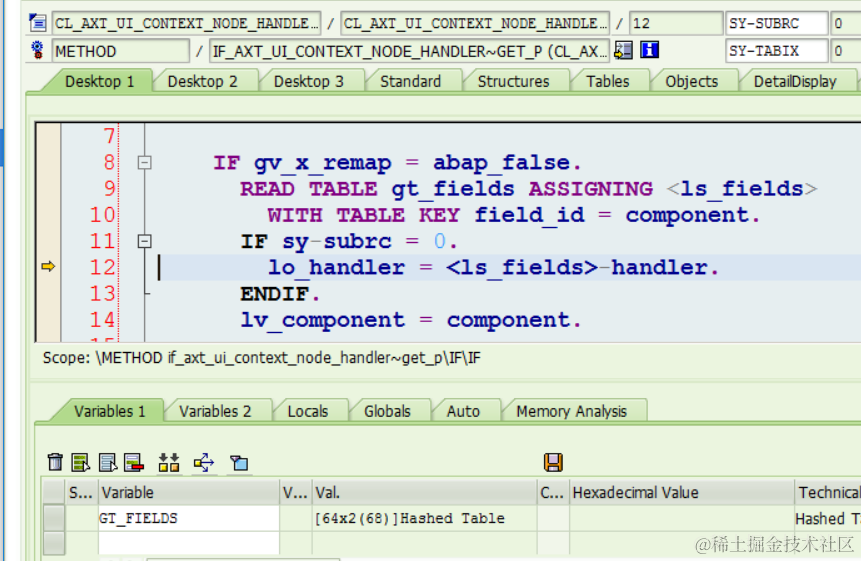The image size is (861, 561).
Task: Click the Variable column header
Action: tap(188, 492)
